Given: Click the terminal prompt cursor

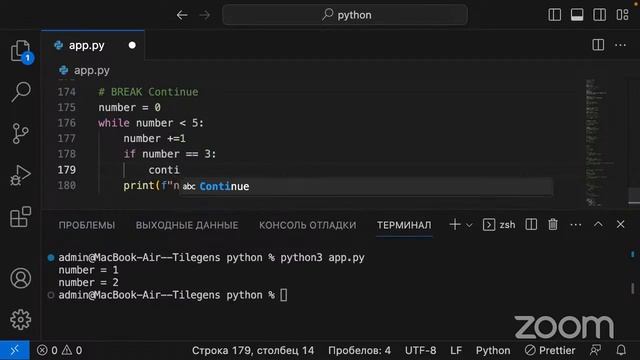Looking at the screenshot, I should 284,295.
